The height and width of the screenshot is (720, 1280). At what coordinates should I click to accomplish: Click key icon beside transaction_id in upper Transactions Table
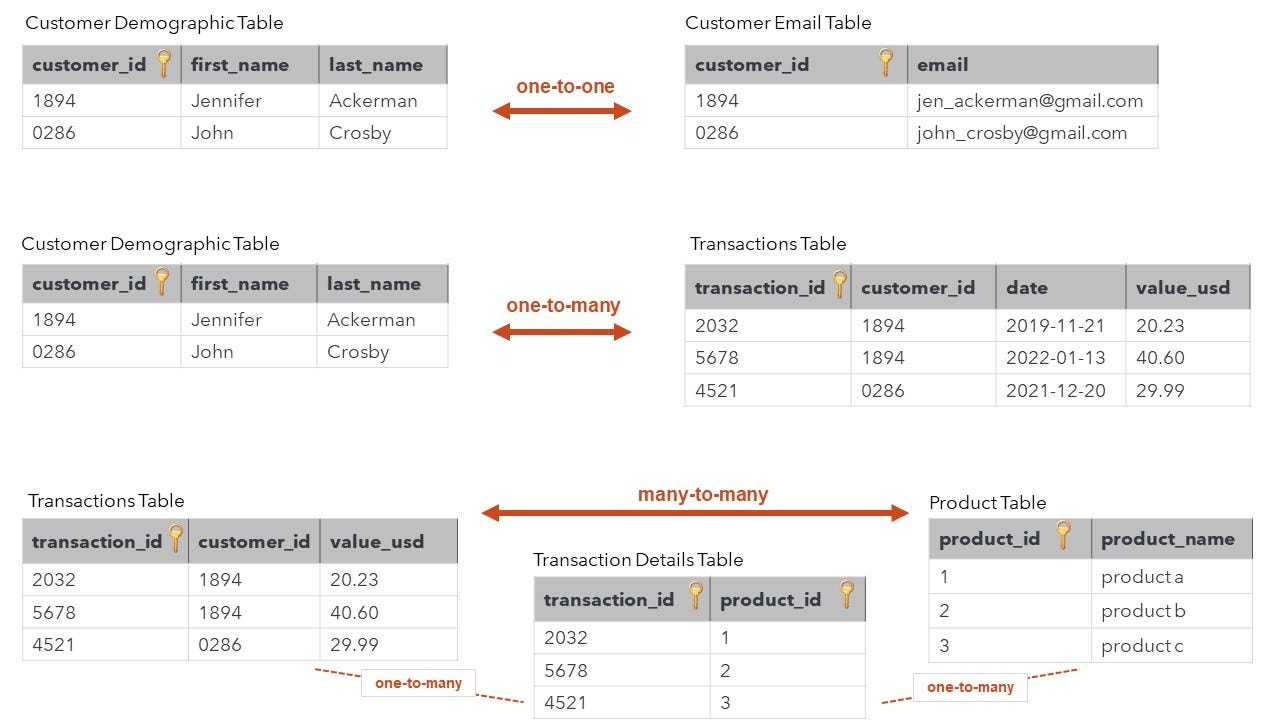click(x=839, y=285)
